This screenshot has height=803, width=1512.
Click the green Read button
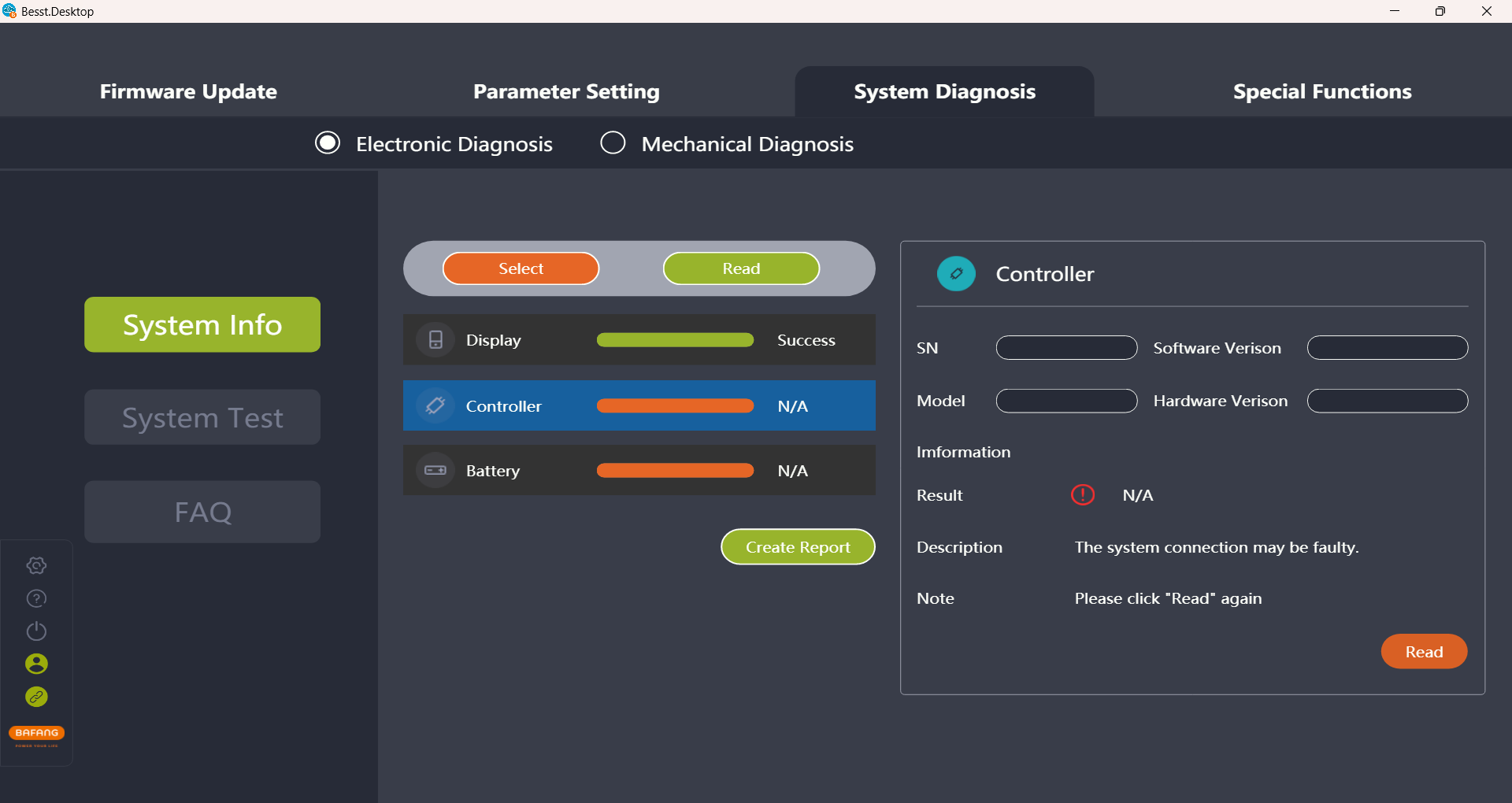(741, 268)
